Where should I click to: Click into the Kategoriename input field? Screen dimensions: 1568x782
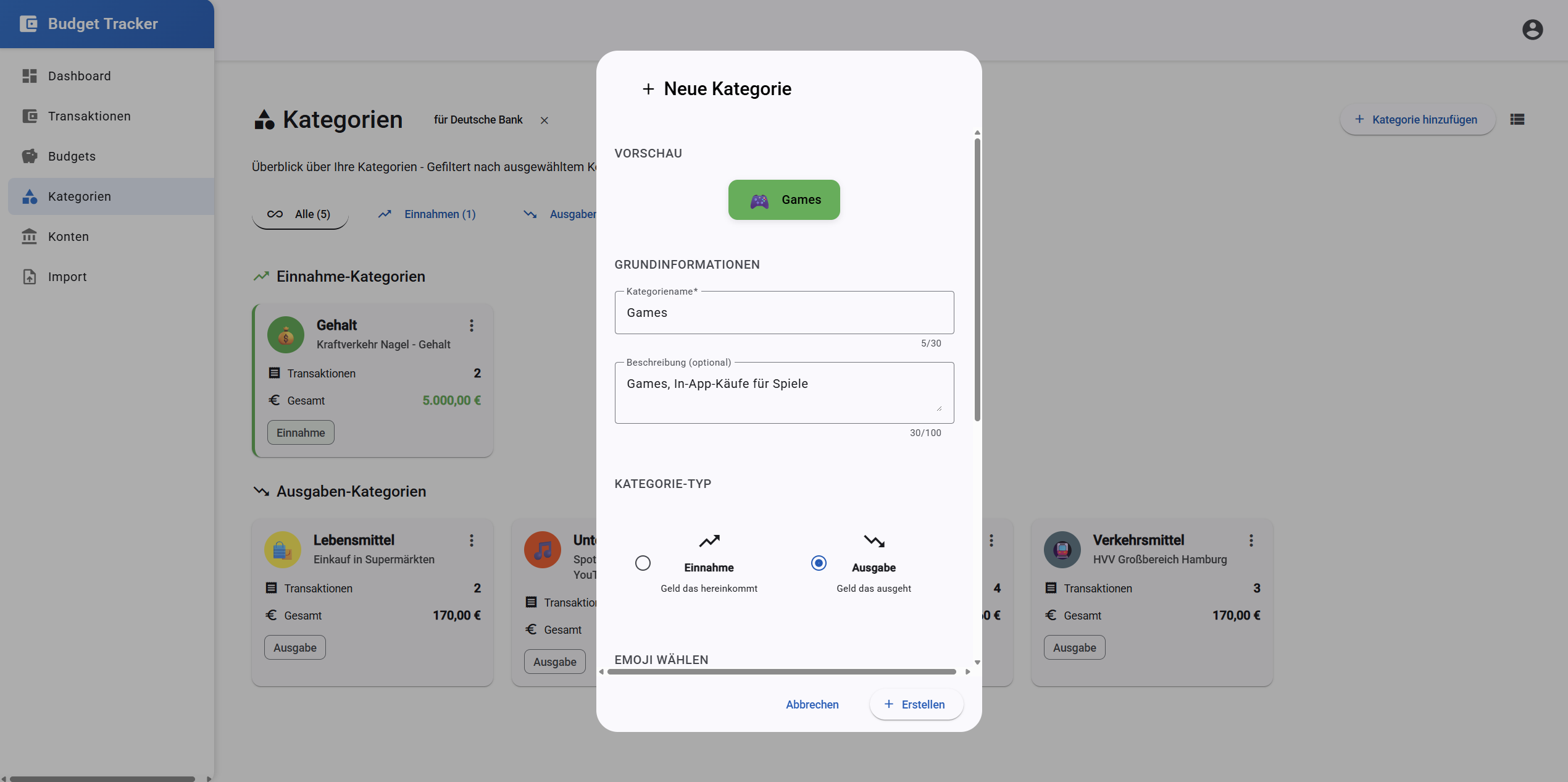(x=784, y=313)
